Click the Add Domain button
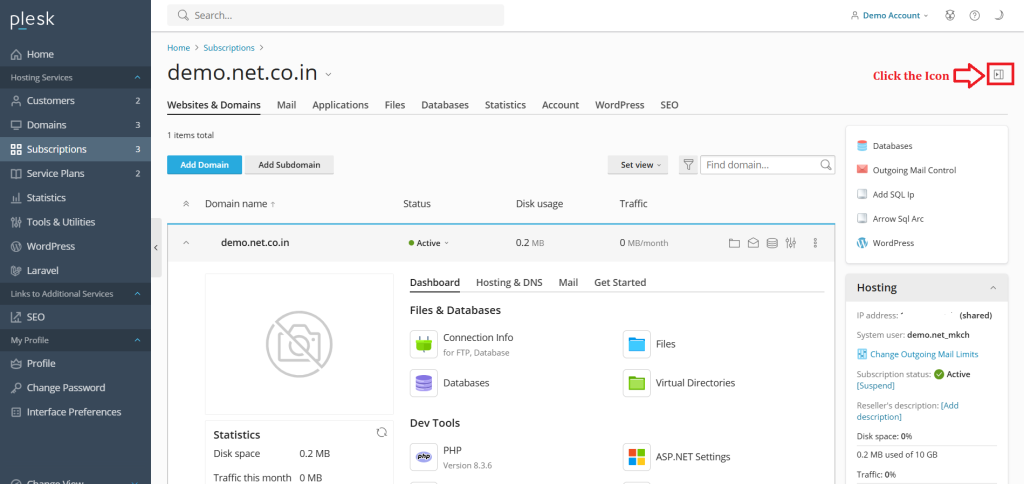Viewport: 1024px width, 484px height. coord(204,165)
